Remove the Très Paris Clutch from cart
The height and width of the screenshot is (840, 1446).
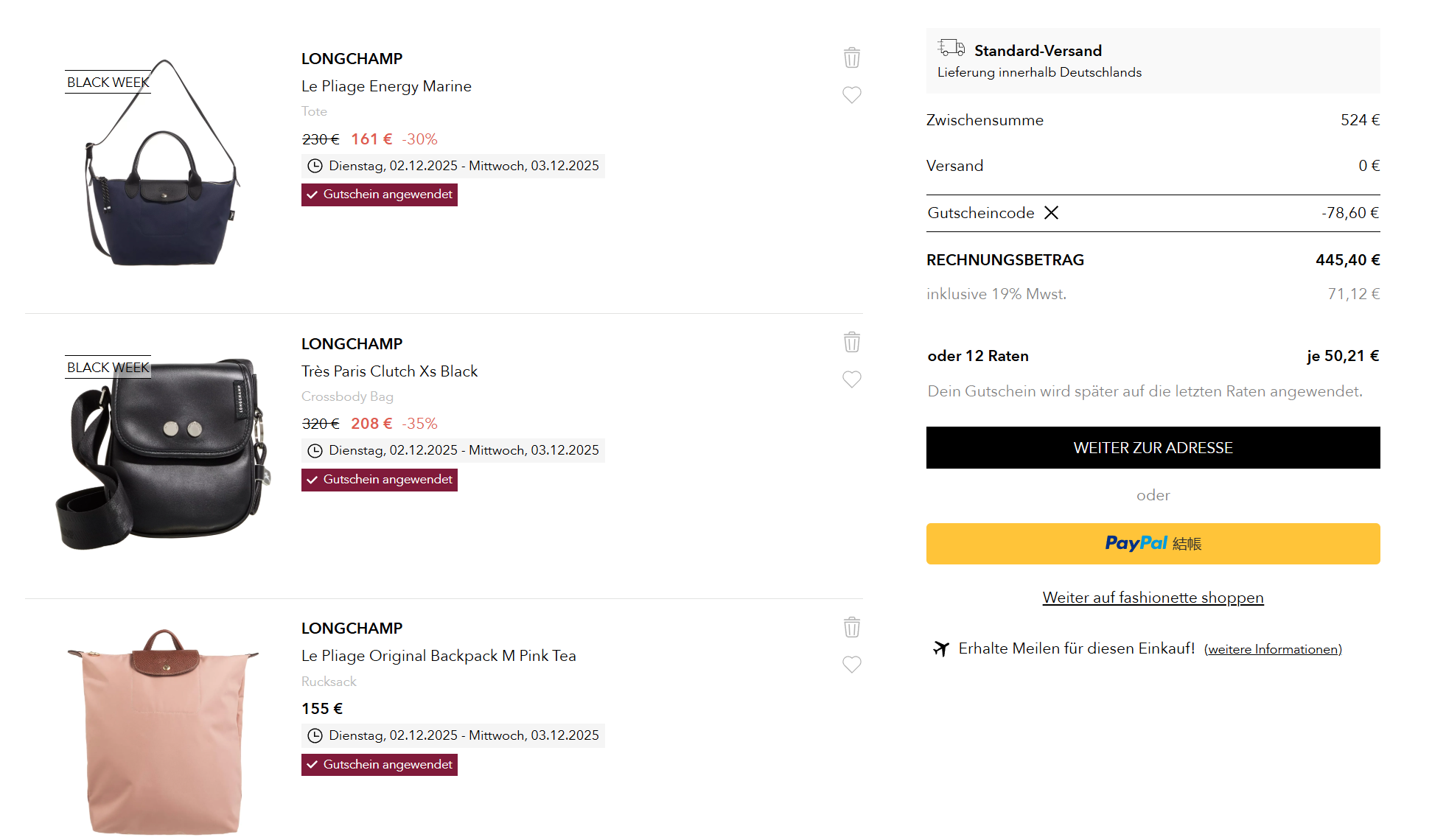pyautogui.click(x=851, y=342)
